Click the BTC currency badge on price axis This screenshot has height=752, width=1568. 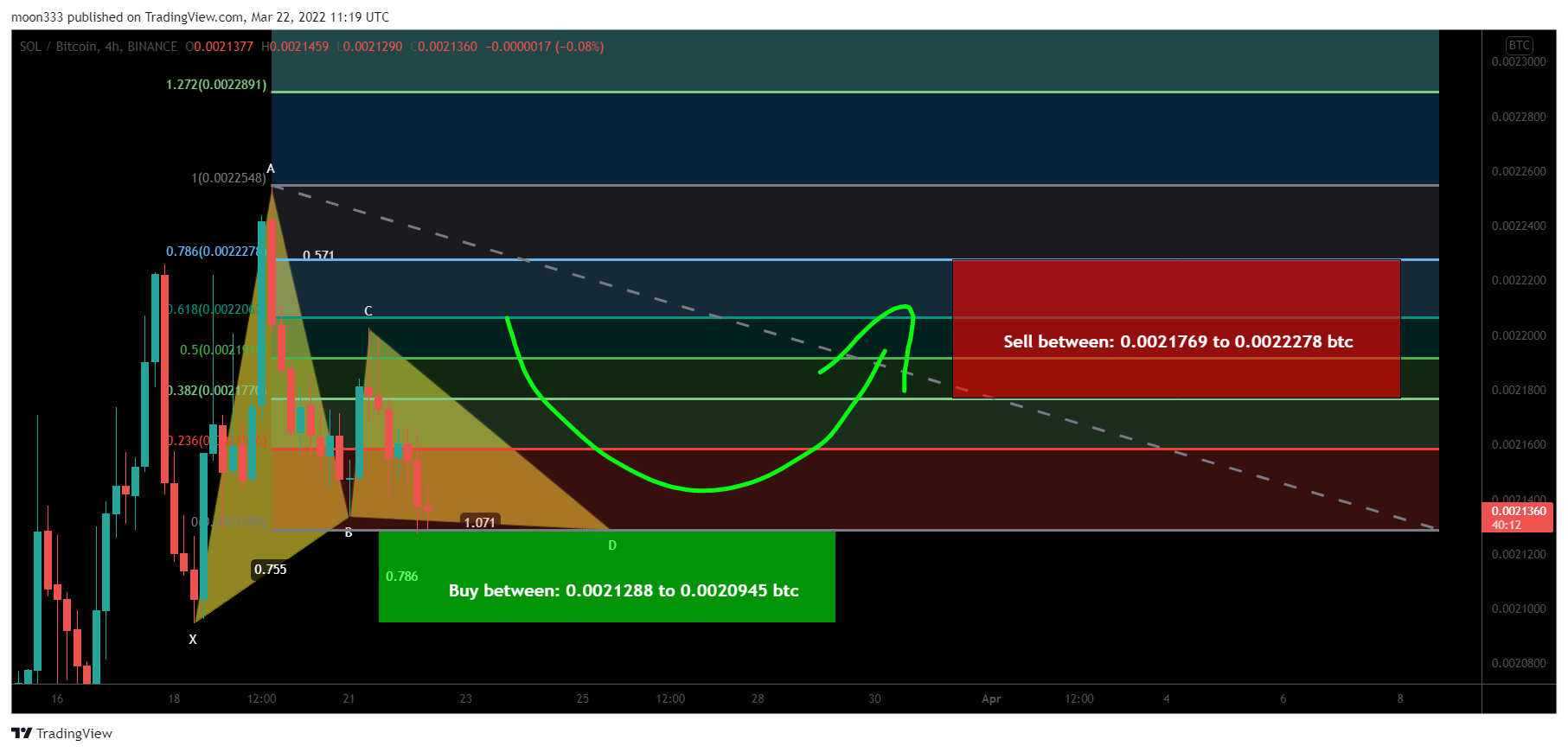click(1519, 45)
